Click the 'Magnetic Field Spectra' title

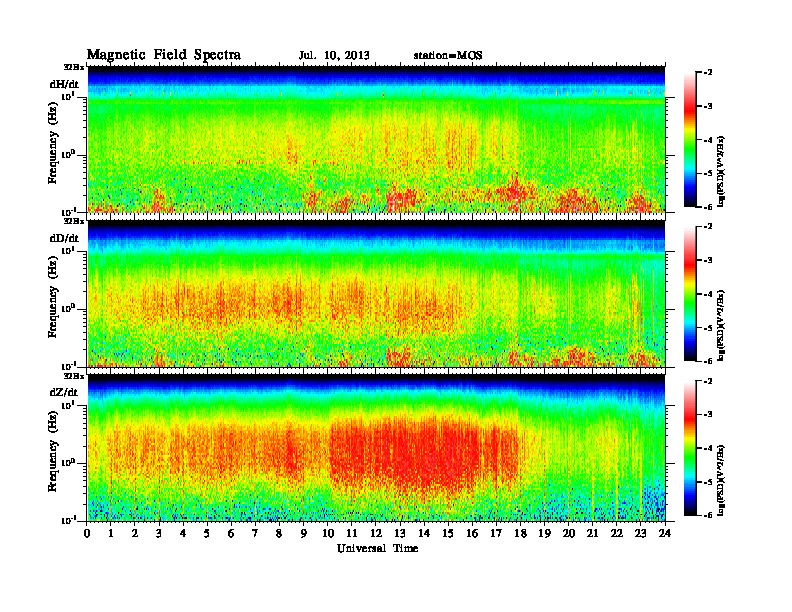tap(164, 55)
